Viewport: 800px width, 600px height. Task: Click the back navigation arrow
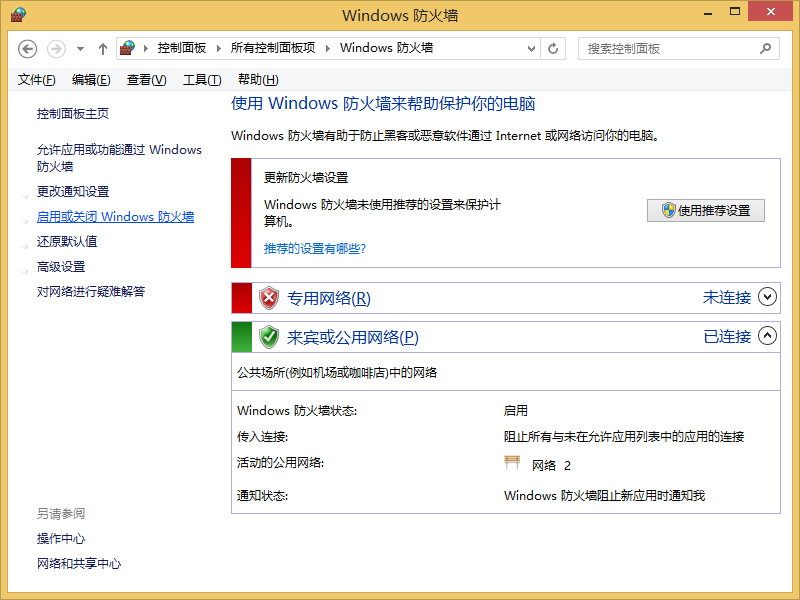tap(27, 48)
